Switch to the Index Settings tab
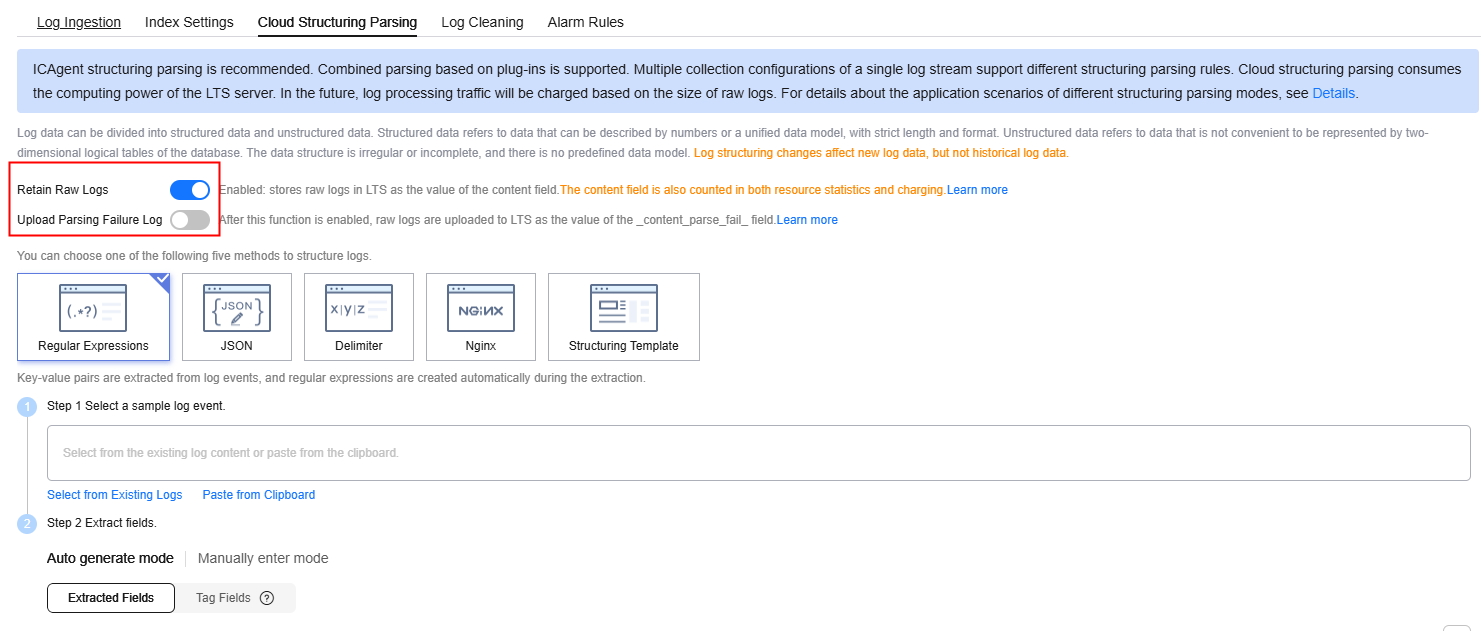Viewport: 1481px width, 631px height. [x=189, y=22]
